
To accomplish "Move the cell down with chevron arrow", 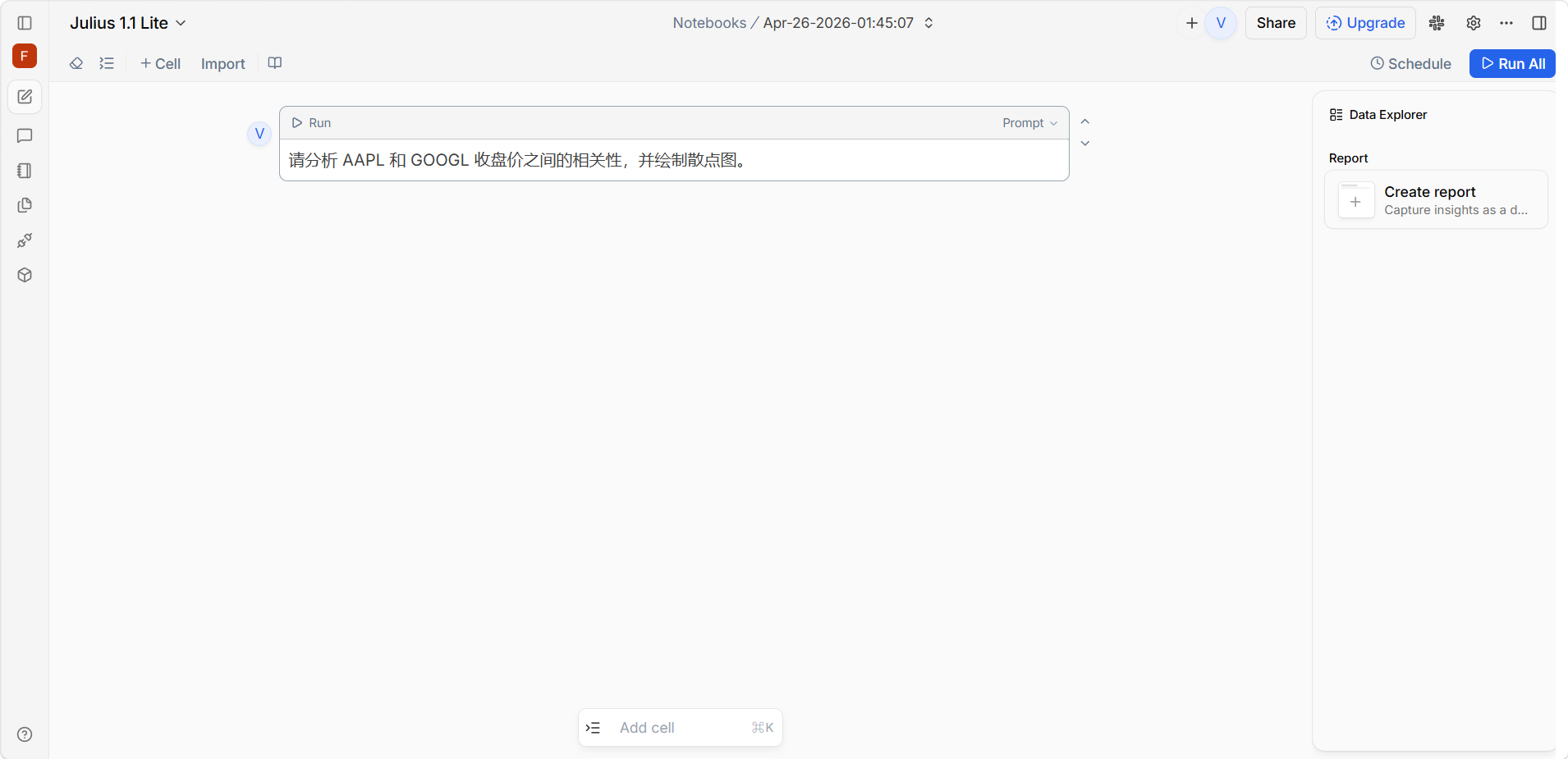I will click(1085, 144).
